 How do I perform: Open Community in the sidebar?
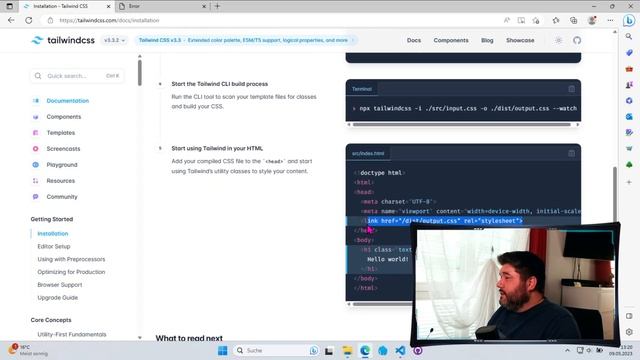(62, 196)
